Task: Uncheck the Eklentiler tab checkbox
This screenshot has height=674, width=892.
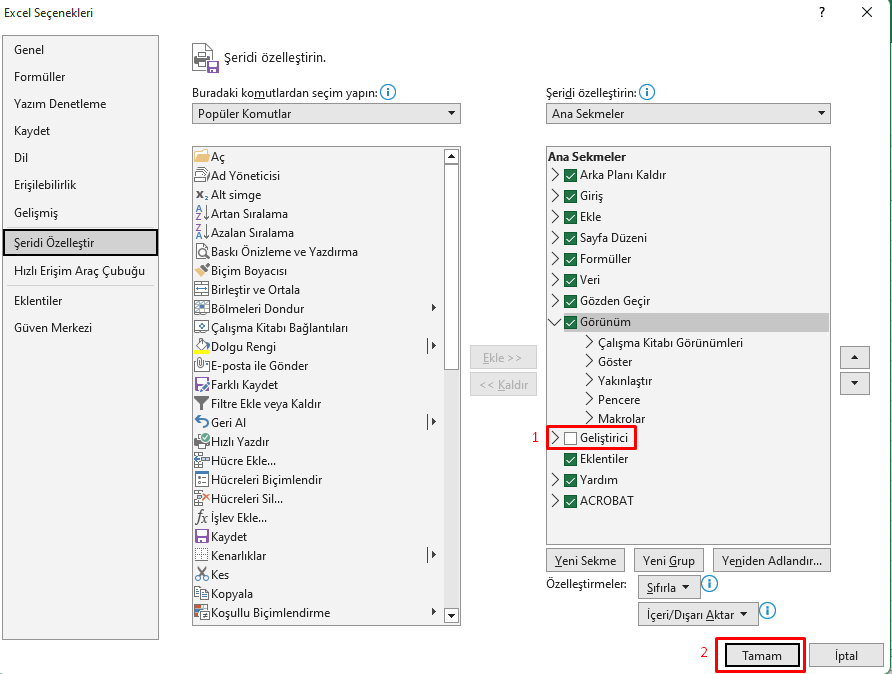Action: tap(570, 459)
